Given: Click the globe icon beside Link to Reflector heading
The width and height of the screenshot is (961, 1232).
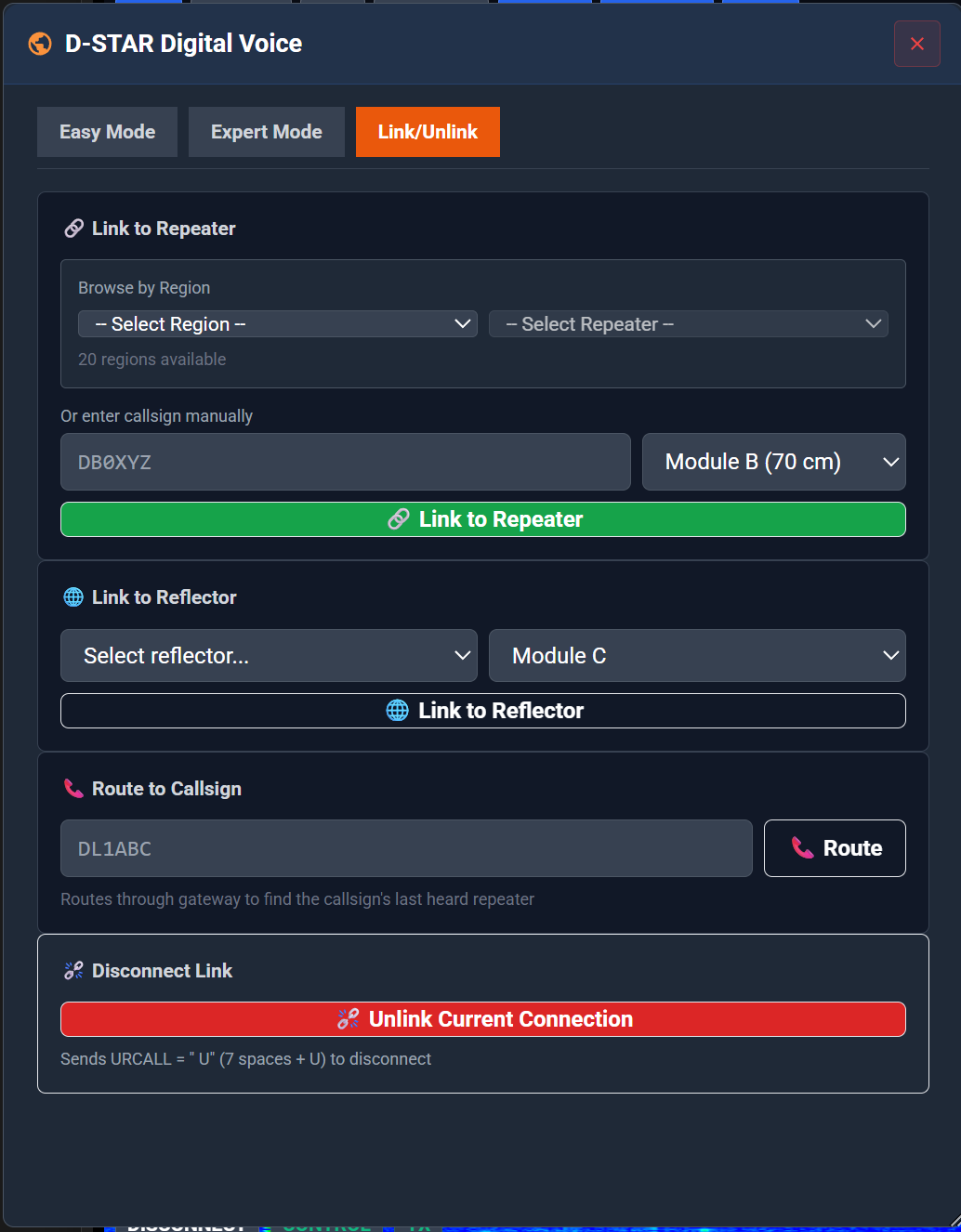Looking at the screenshot, I should click(x=72, y=596).
